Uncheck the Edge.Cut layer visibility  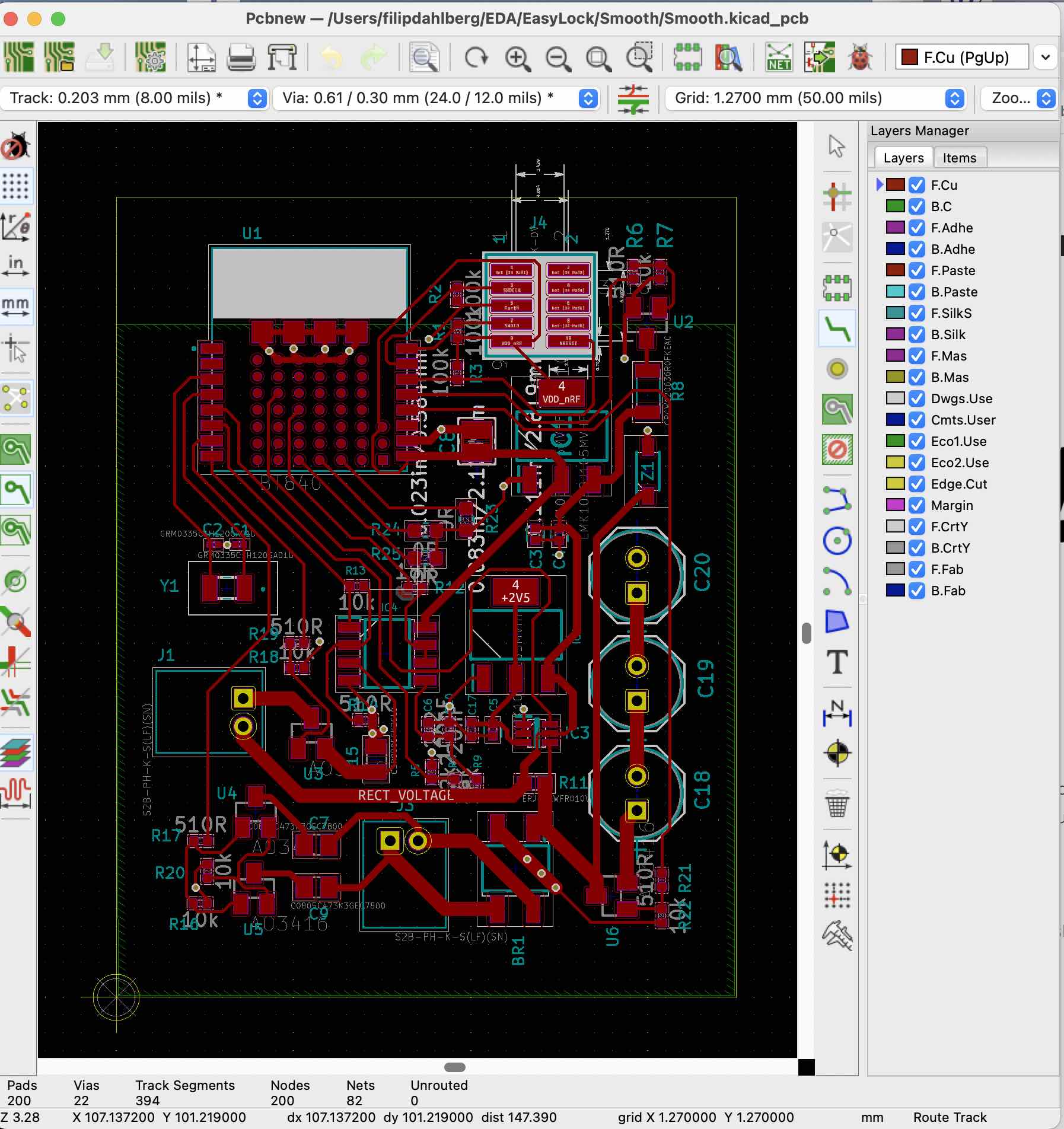(917, 484)
